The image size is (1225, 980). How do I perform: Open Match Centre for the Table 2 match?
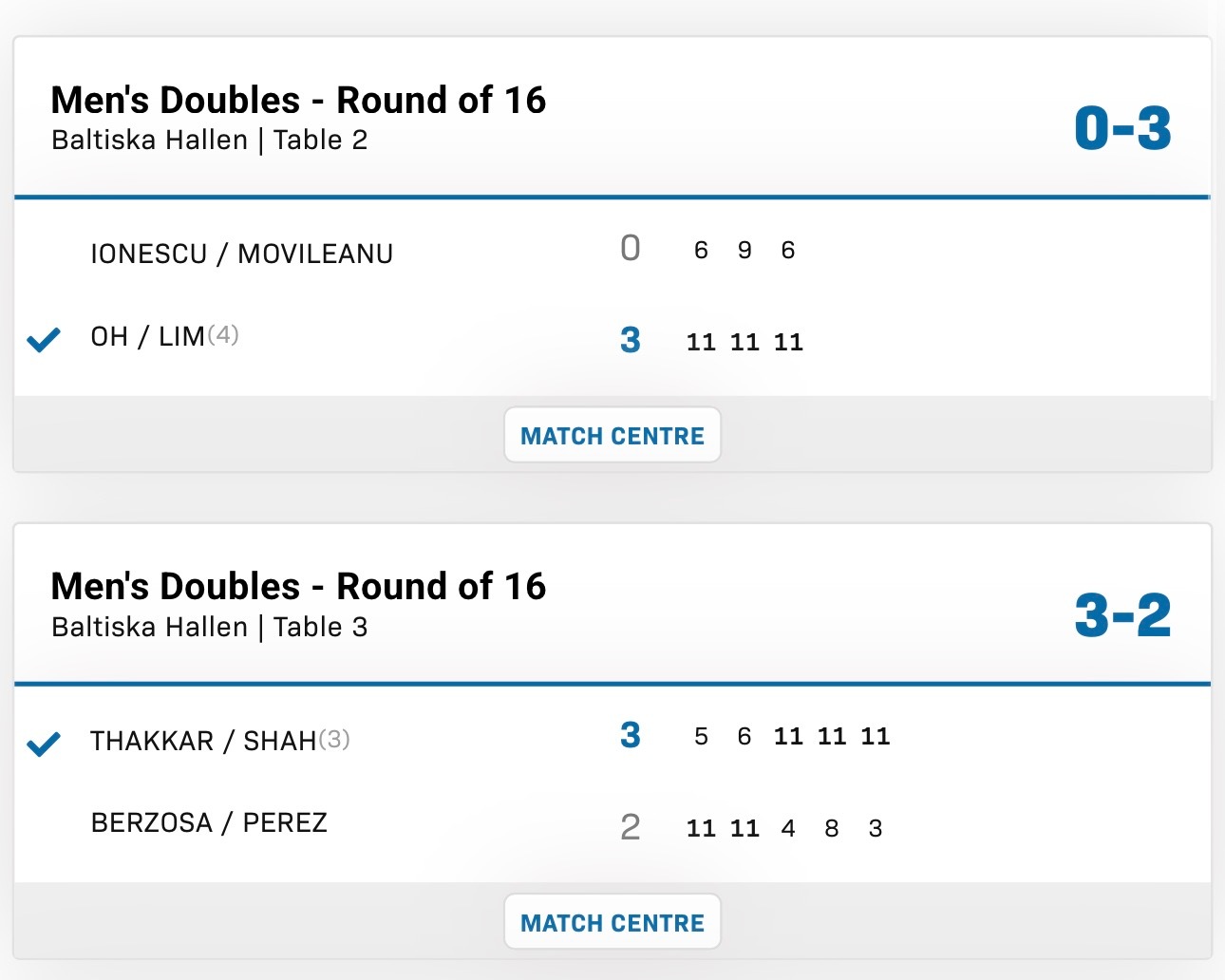coord(612,436)
